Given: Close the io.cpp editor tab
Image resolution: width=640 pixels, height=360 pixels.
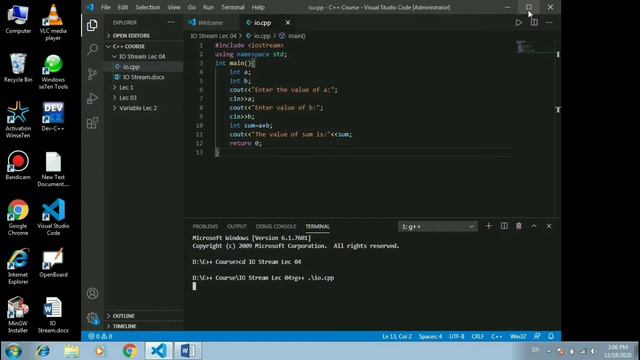Looking at the screenshot, I should click(288, 22).
